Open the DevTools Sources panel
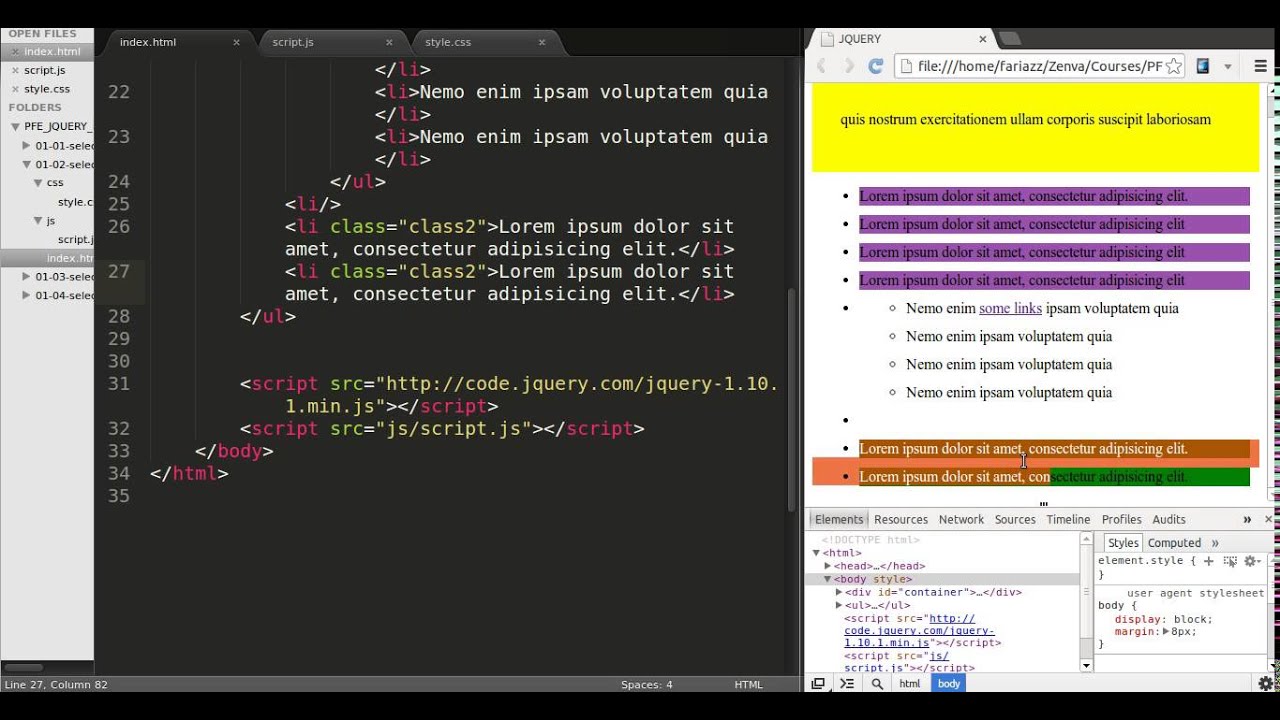1280x720 pixels. tap(1015, 519)
